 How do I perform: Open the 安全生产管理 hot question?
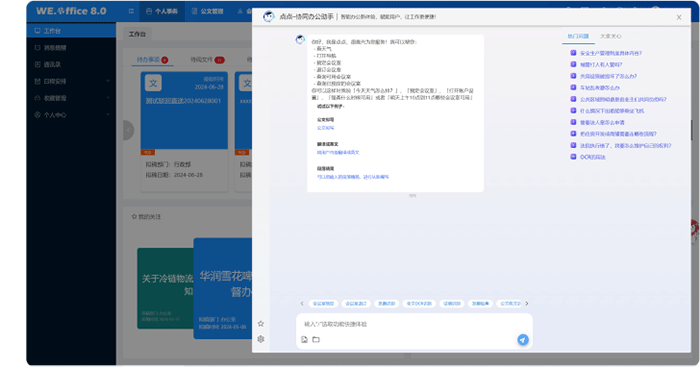coord(611,53)
